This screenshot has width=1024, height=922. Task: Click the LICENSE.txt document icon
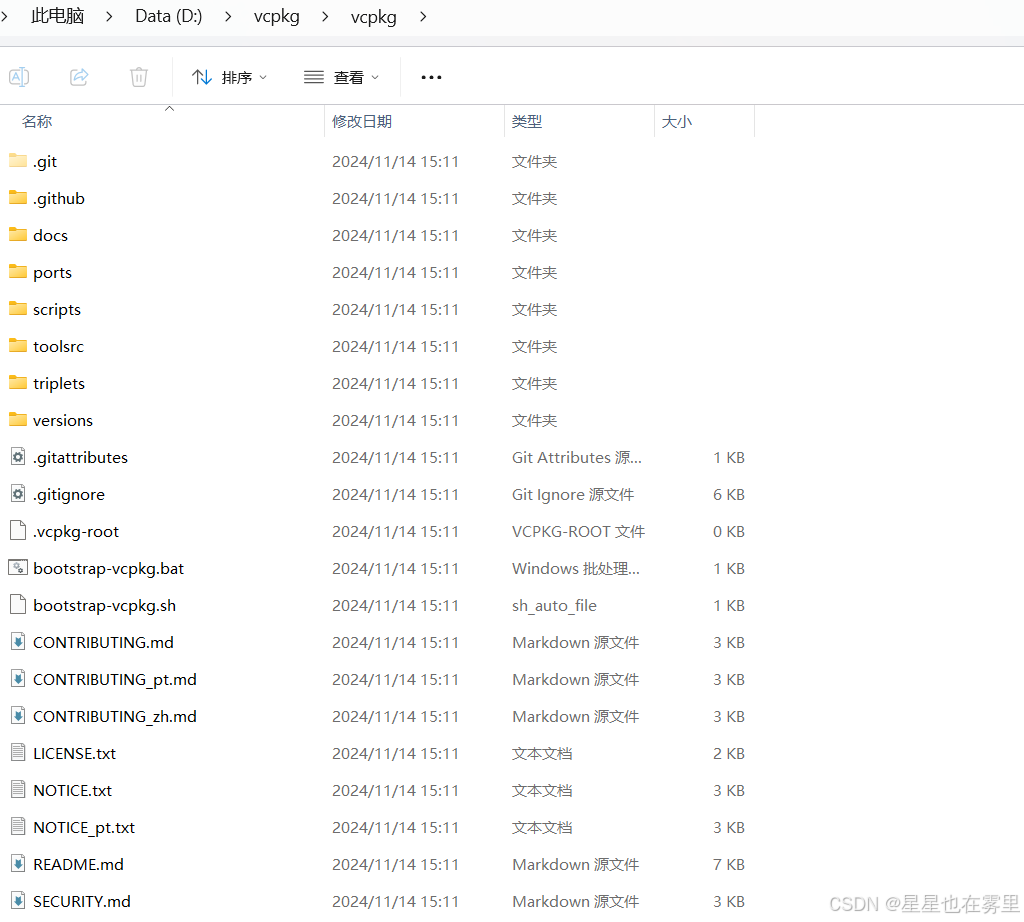(18, 753)
